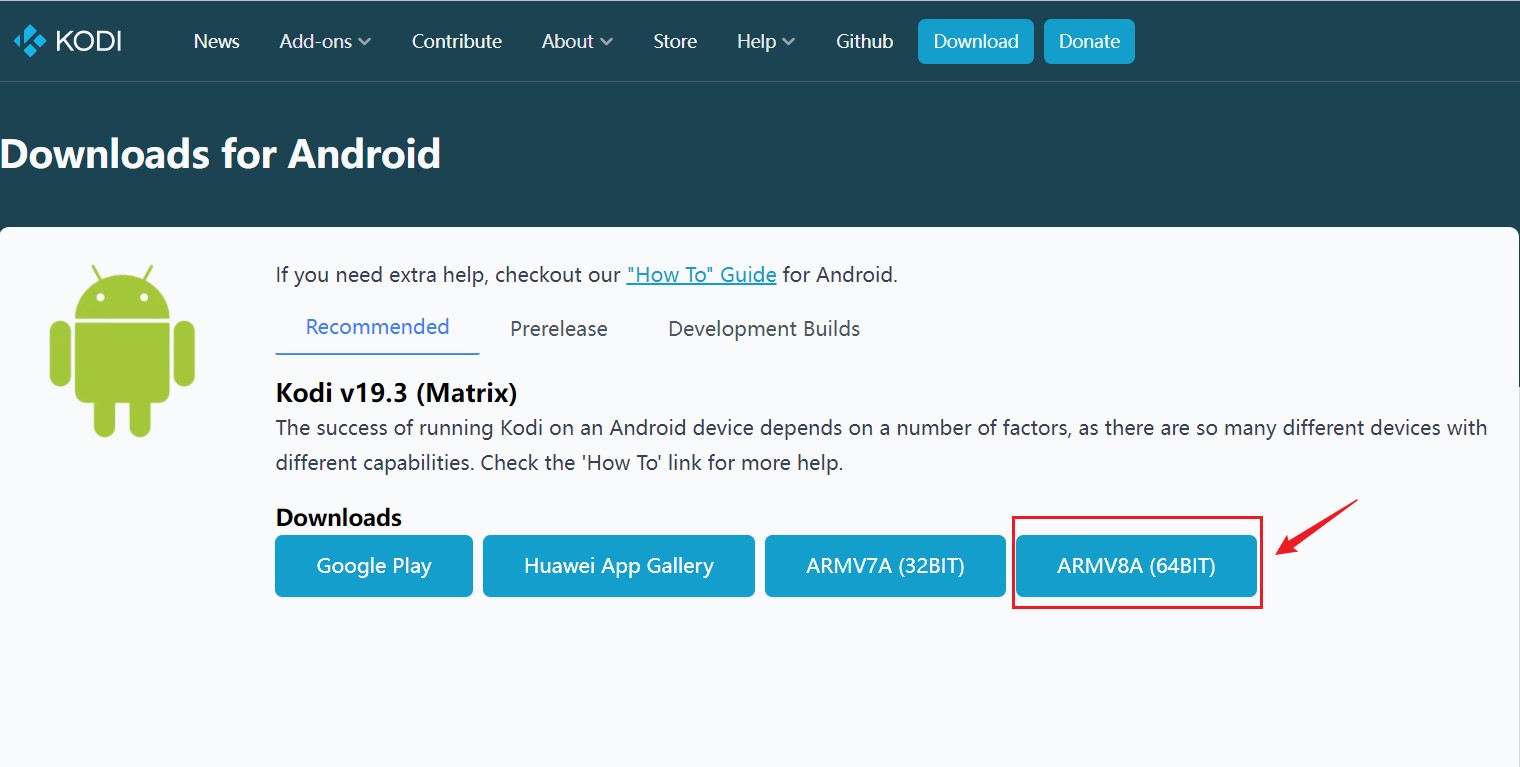
Task: Expand the Help dropdown menu
Action: click(x=766, y=41)
